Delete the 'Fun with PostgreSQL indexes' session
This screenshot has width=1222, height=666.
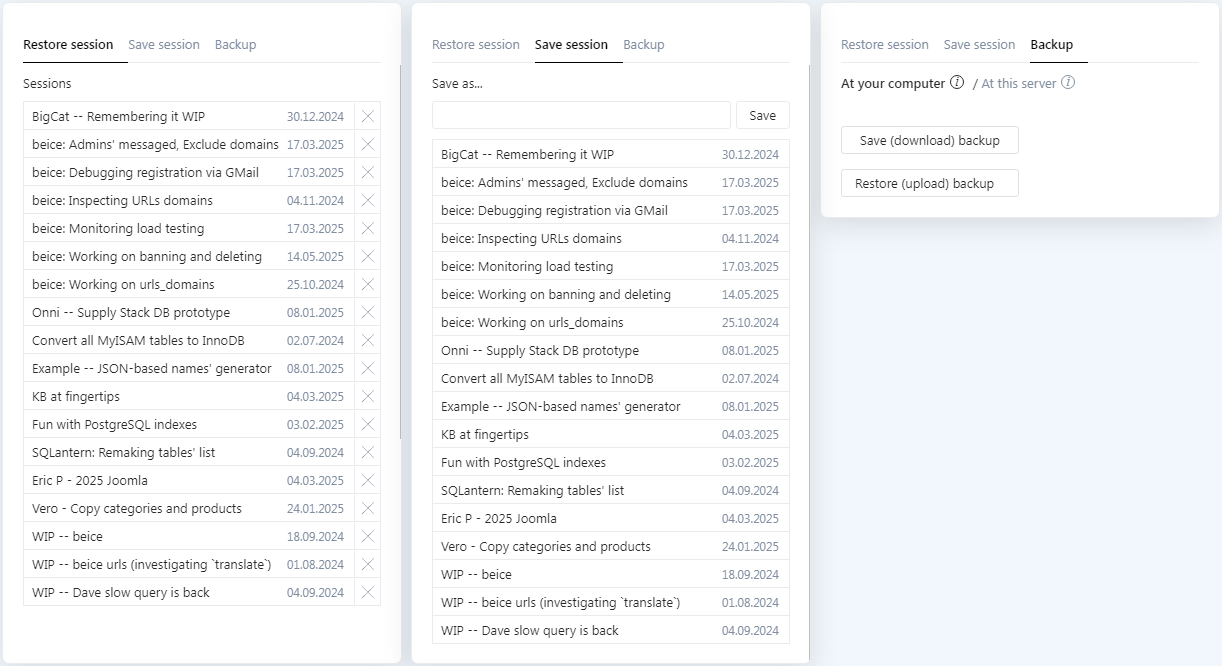pyautogui.click(x=367, y=424)
